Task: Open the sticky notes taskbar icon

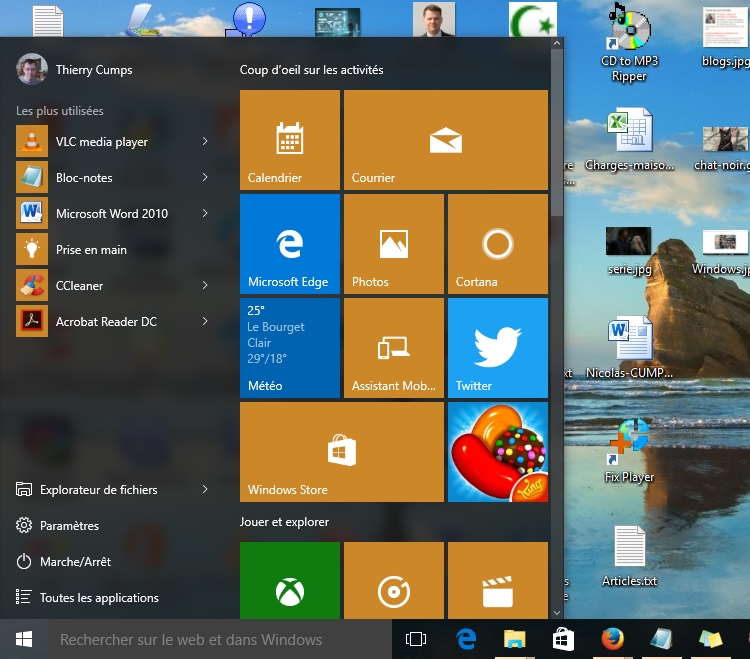Action: (x=710, y=639)
